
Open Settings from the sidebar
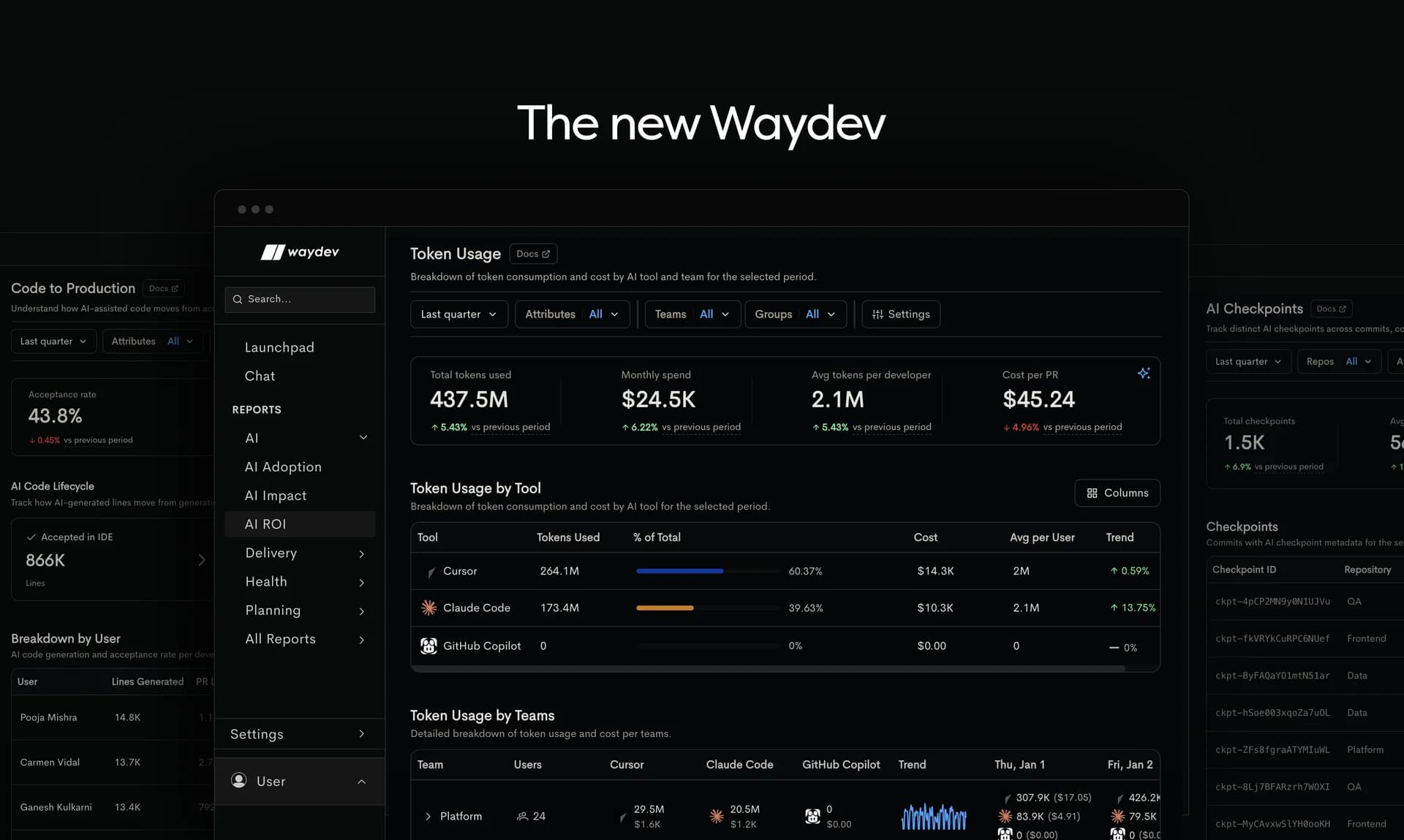pyautogui.click(x=257, y=734)
